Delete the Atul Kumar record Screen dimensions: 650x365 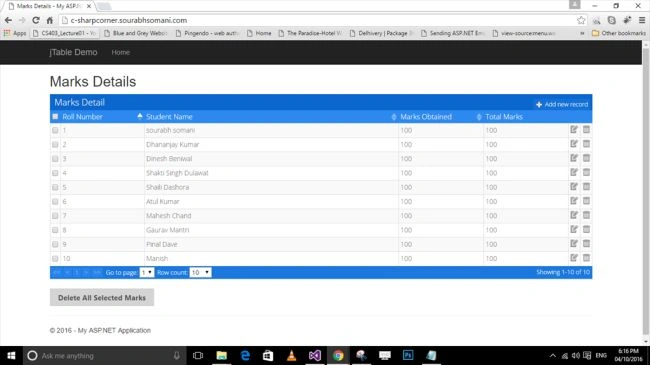(x=586, y=201)
